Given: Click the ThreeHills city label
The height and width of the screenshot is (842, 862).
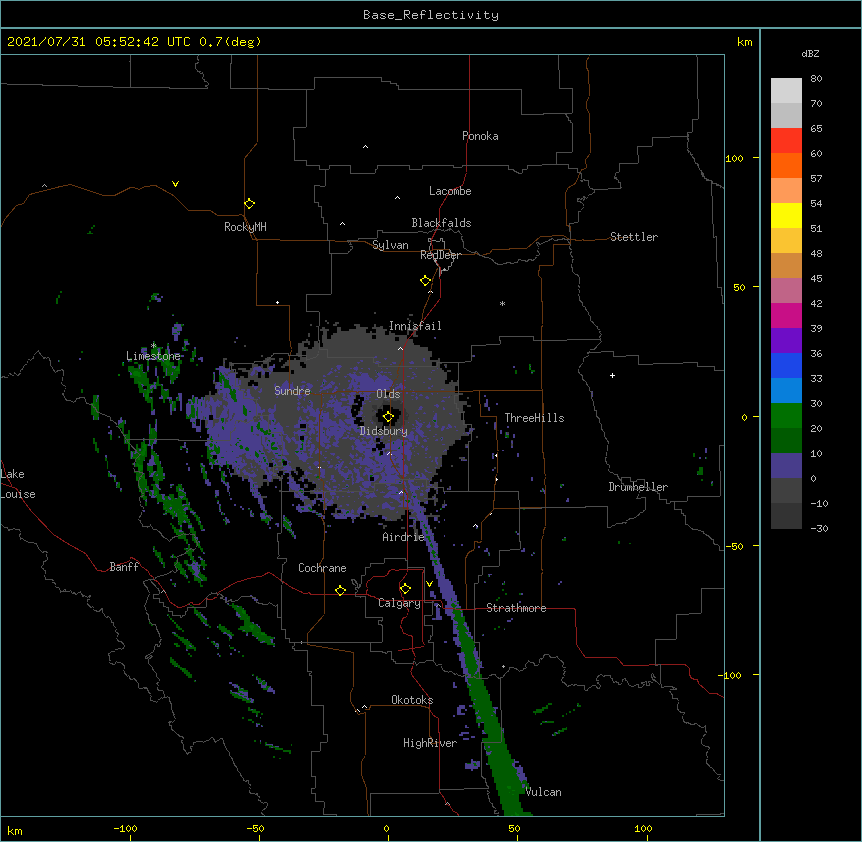Looking at the screenshot, I should point(534,418).
